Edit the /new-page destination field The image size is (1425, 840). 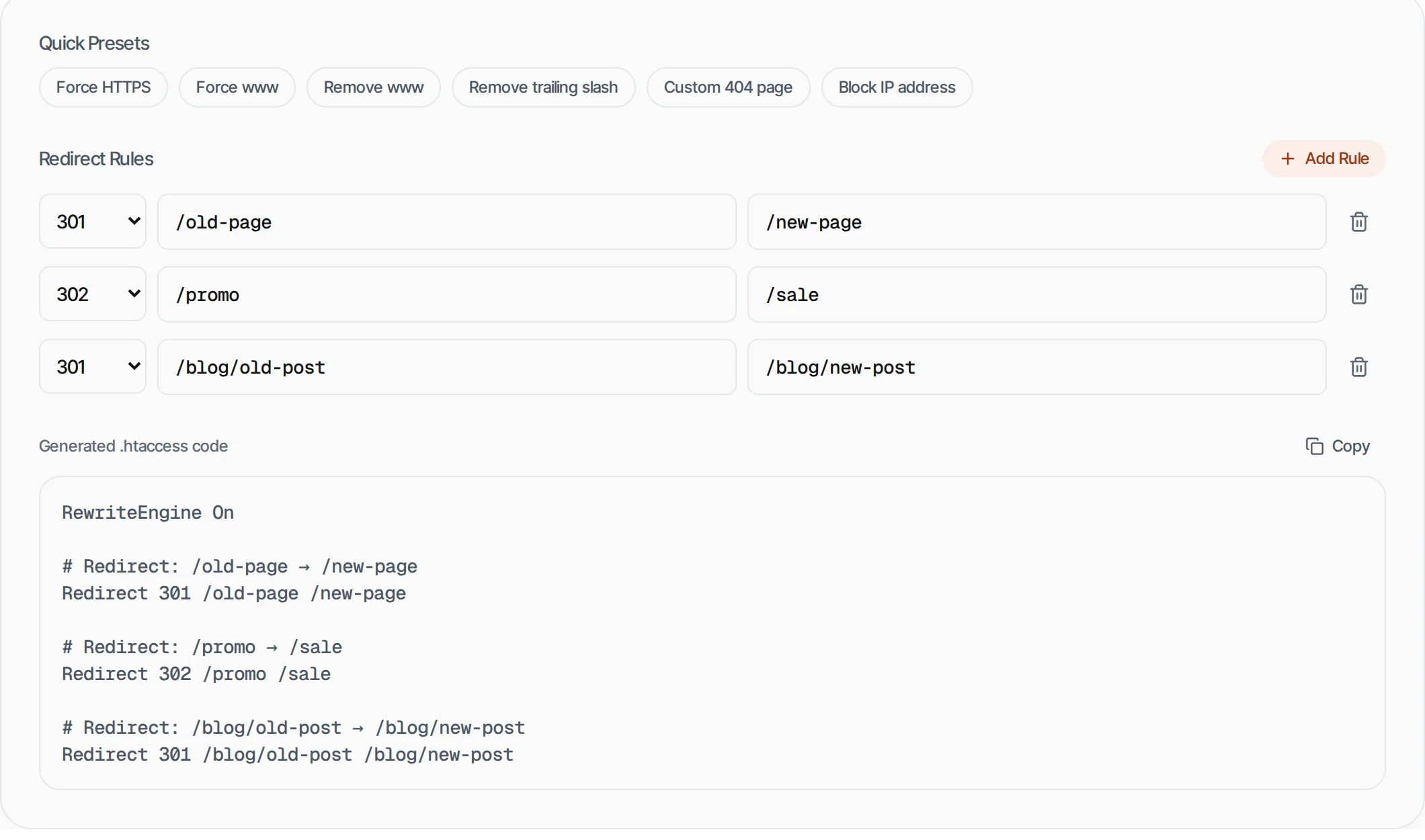pos(1036,222)
